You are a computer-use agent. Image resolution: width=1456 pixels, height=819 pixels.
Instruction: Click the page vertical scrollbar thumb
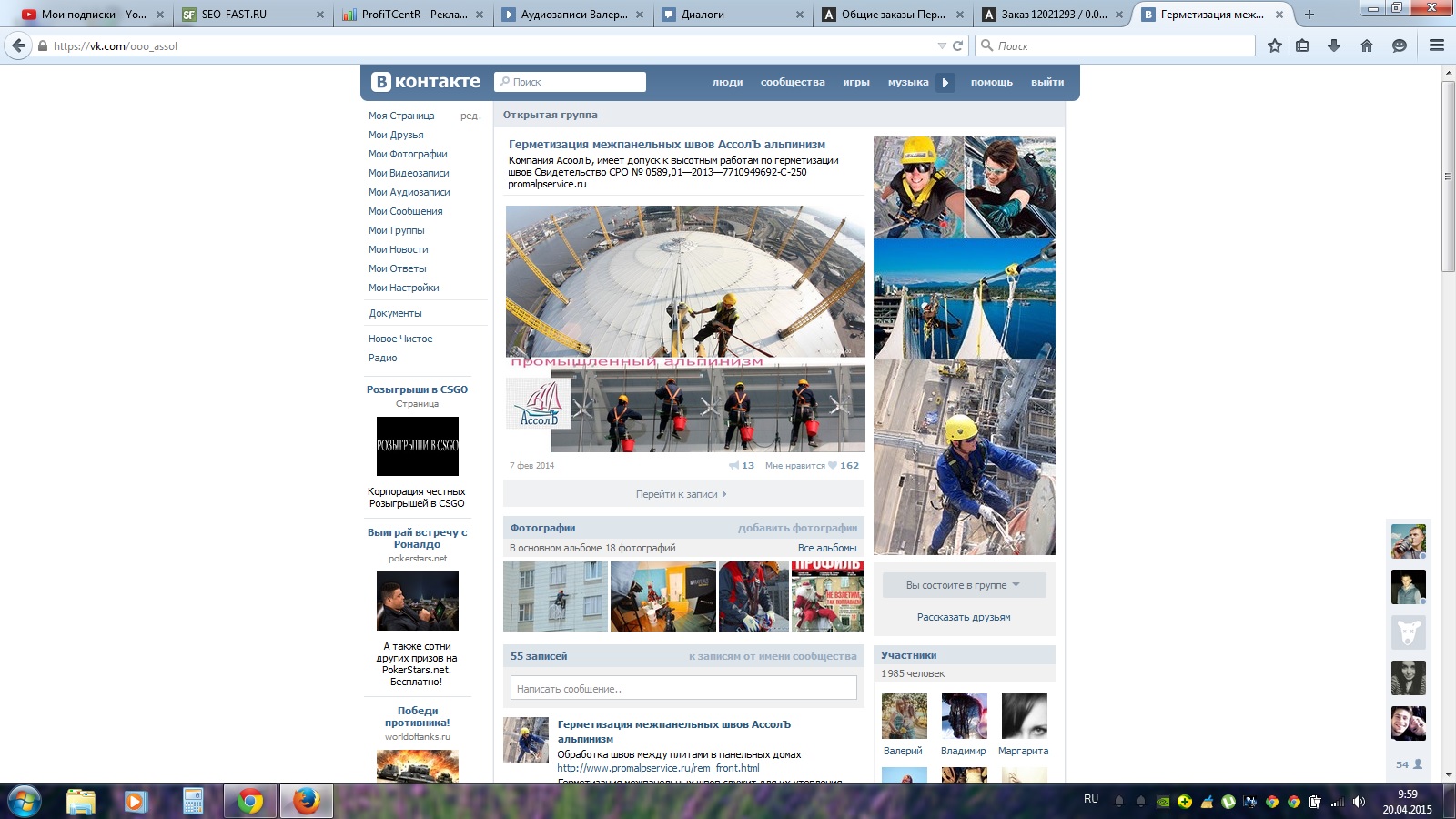[1449, 177]
